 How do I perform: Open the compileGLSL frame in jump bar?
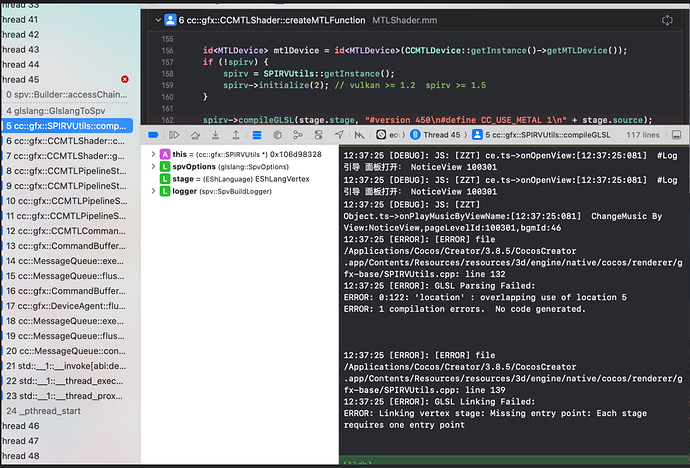click(541, 135)
